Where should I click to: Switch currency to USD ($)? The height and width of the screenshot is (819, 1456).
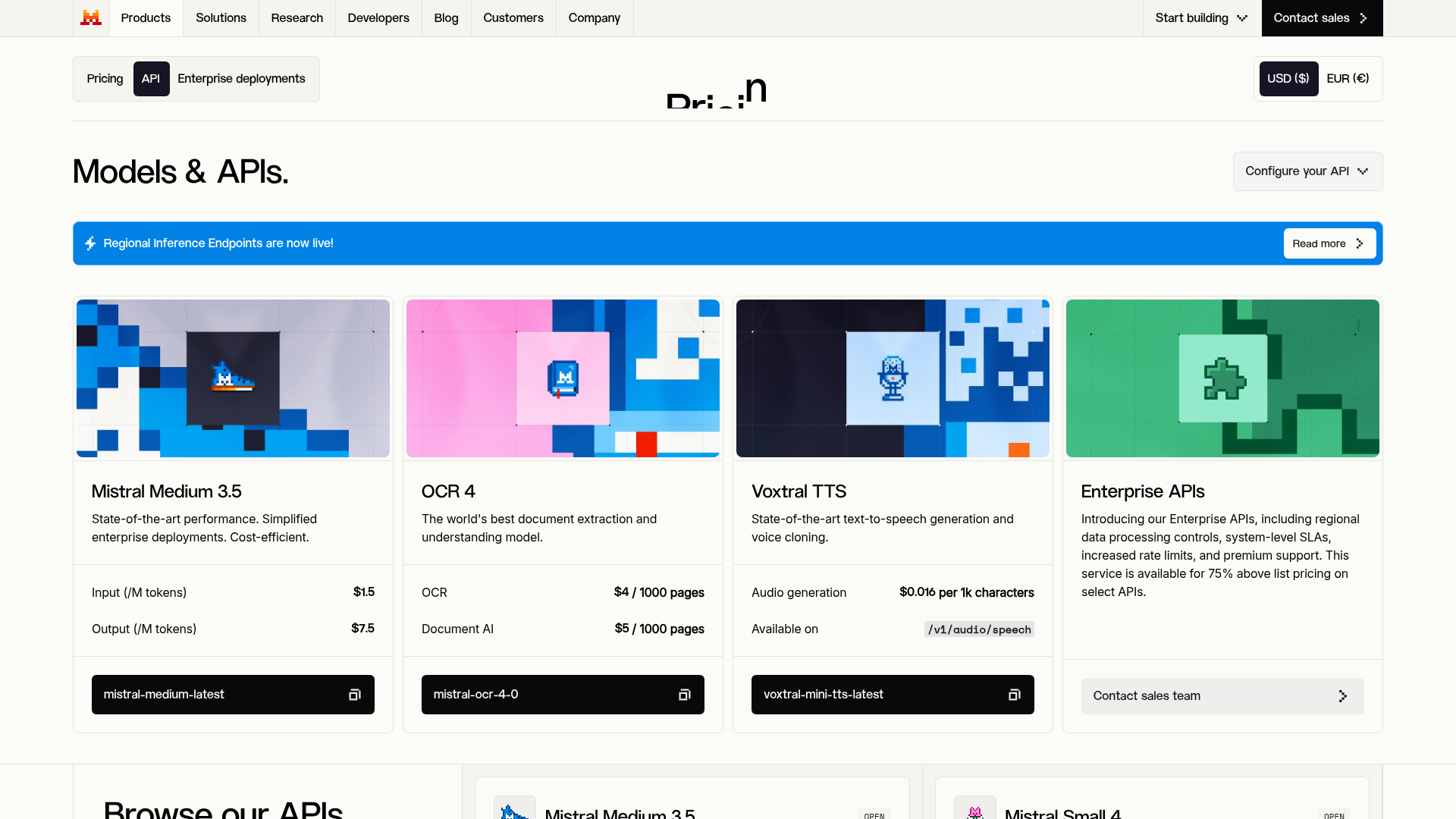[1288, 79]
